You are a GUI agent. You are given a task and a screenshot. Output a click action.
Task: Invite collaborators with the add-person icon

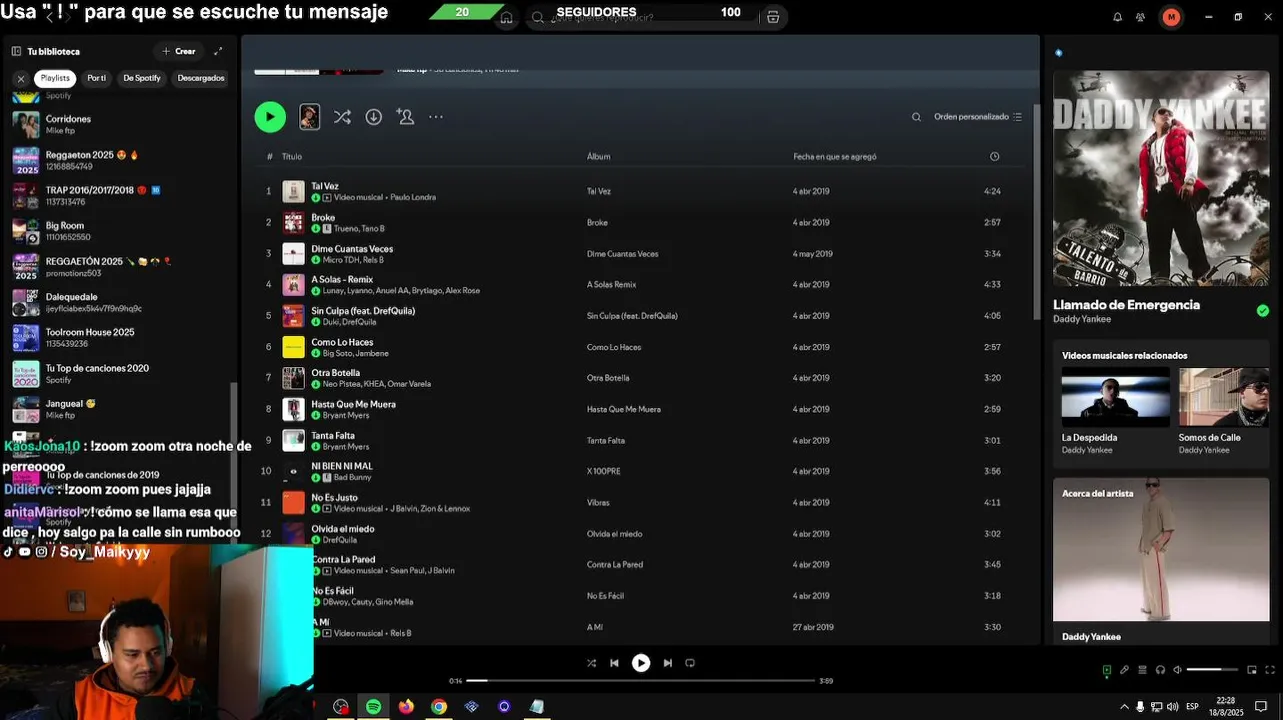tap(405, 117)
